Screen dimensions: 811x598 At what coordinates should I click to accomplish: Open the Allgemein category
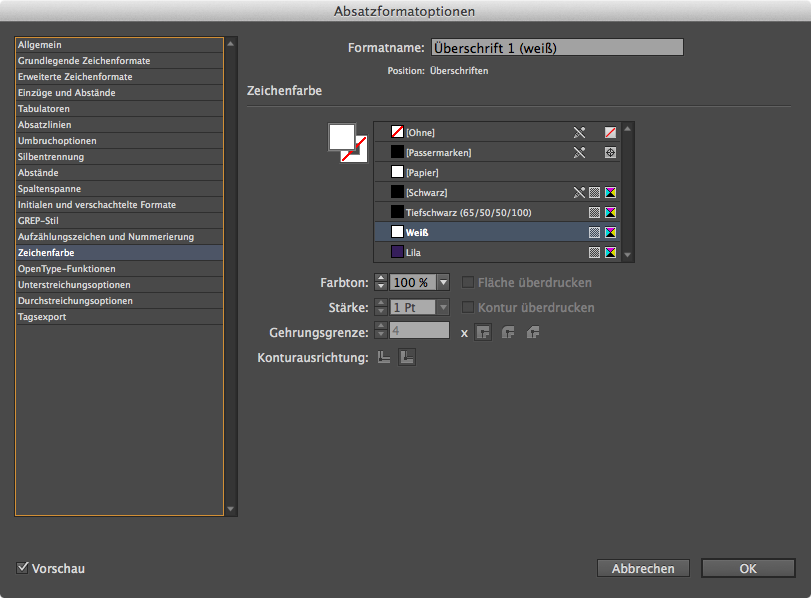(x=119, y=45)
